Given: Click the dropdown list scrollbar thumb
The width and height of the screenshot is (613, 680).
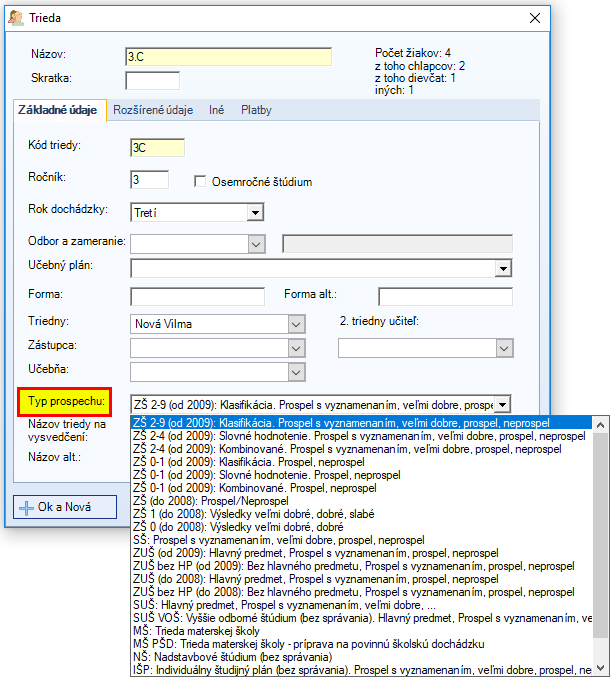Looking at the screenshot, I should pyautogui.click(x=600, y=535).
